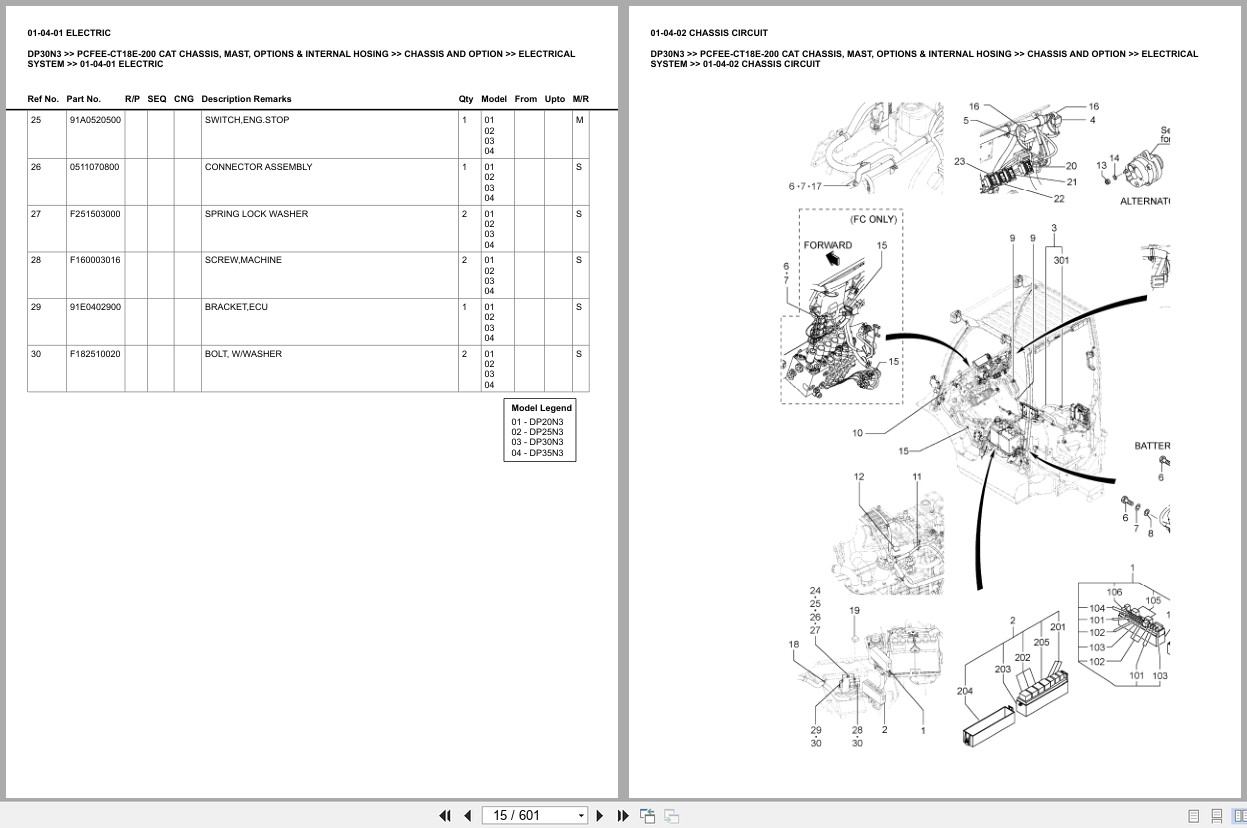Switch to single page layout
1247x828 pixels.
pos(1194,816)
